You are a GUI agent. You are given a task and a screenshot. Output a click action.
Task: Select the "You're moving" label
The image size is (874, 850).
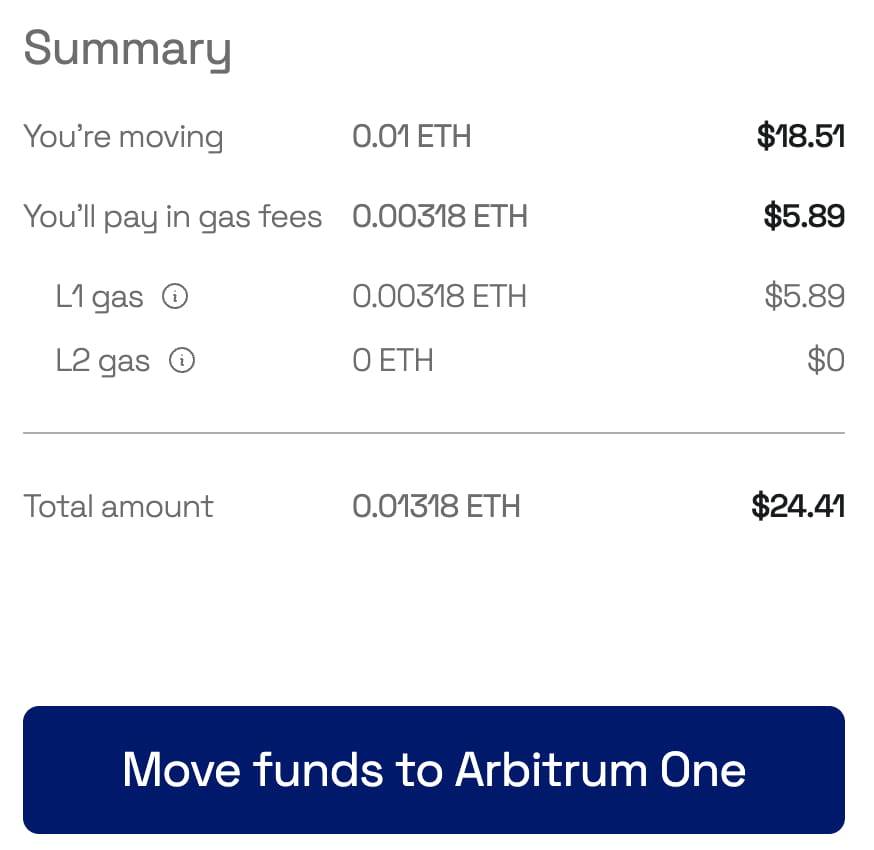(x=123, y=137)
